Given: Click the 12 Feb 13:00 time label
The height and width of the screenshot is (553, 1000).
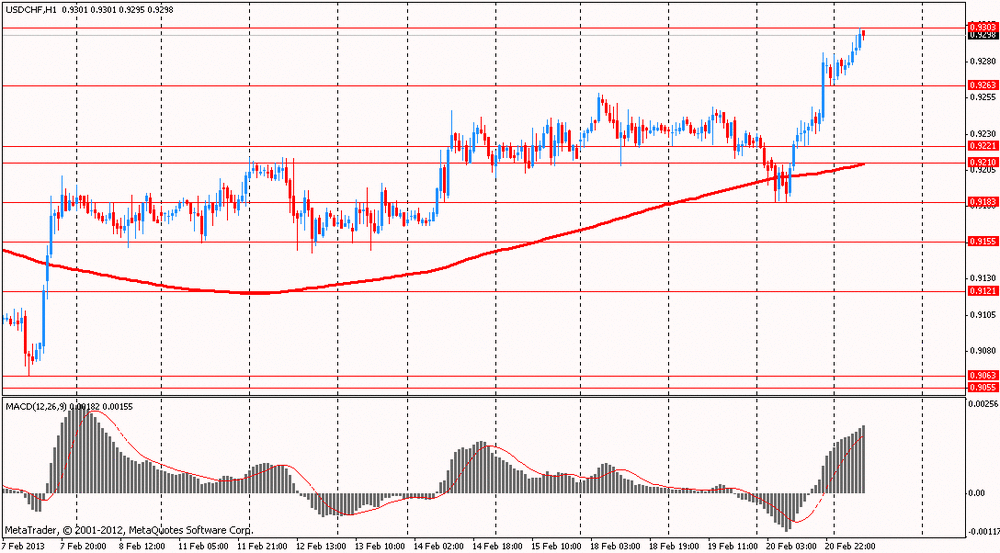Looking at the screenshot, I should [320, 547].
